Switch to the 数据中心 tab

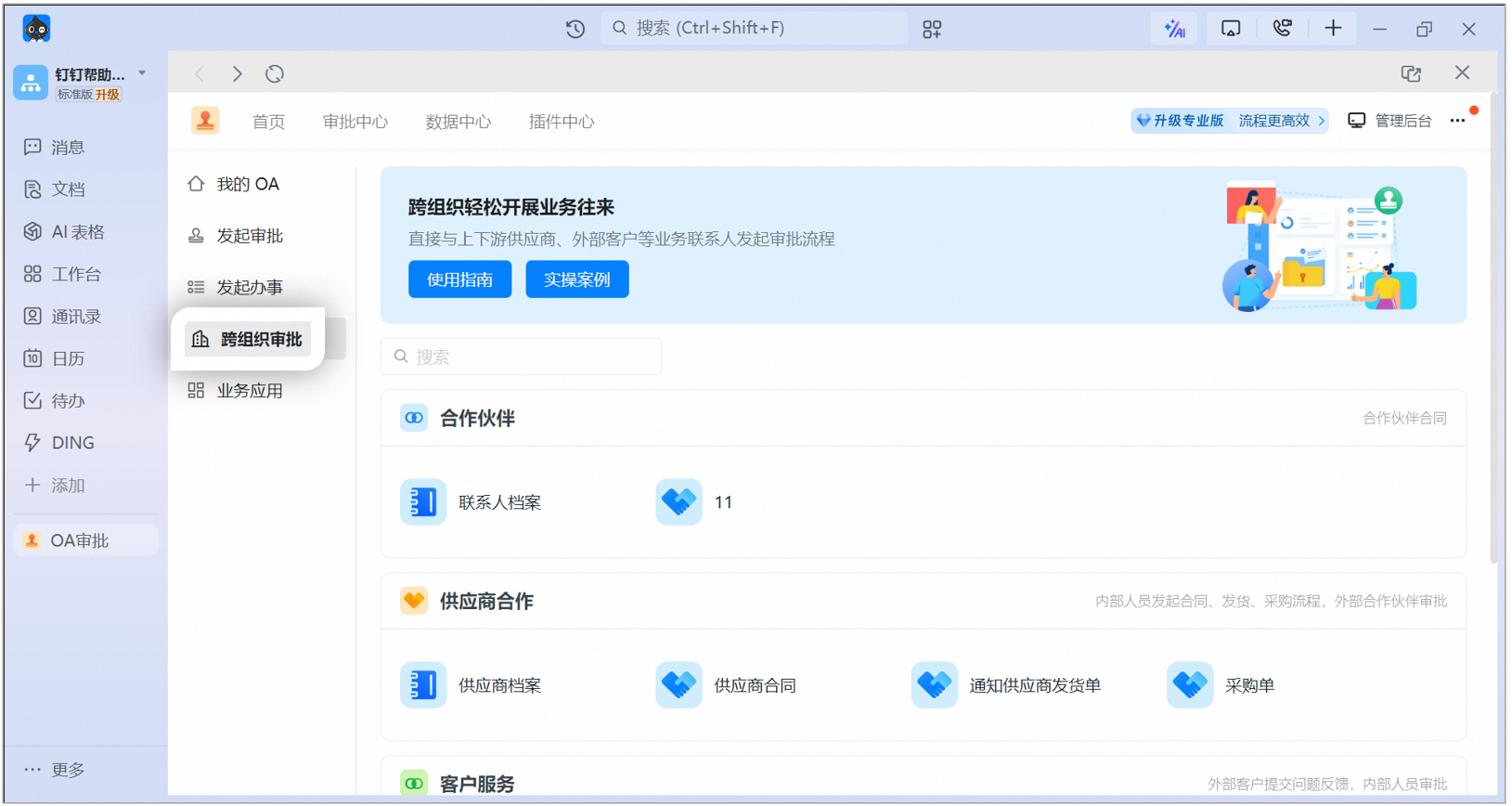459,122
